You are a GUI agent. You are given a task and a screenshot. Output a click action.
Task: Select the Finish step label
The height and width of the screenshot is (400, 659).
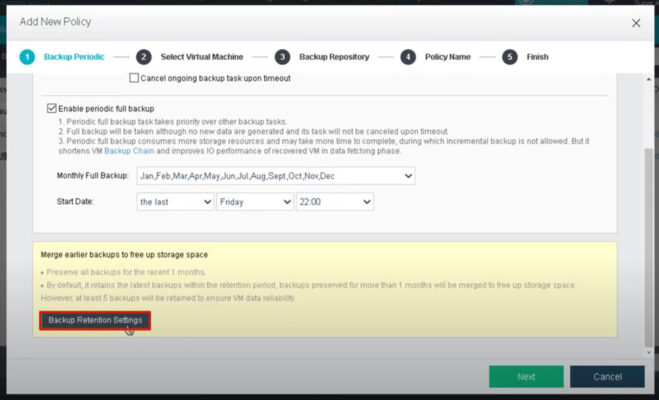tap(538, 57)
